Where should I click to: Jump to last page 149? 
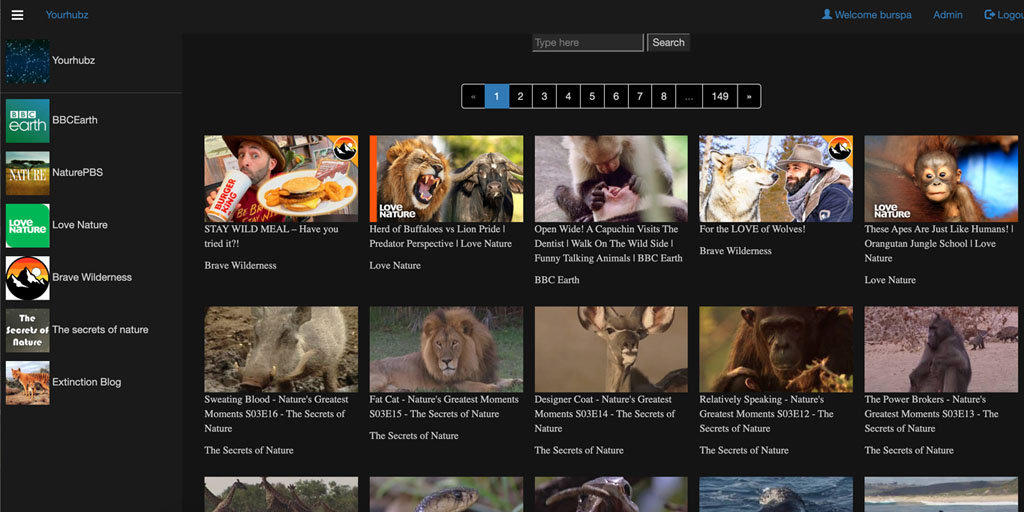click(x=720, y=97)
